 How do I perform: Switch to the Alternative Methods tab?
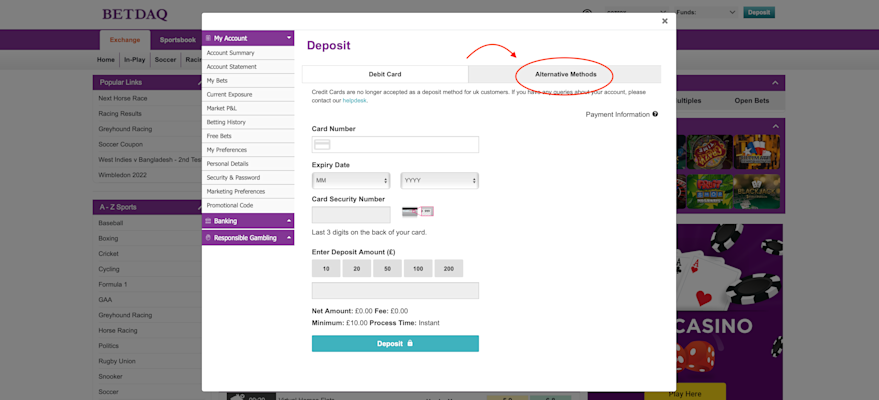point(565,74)
